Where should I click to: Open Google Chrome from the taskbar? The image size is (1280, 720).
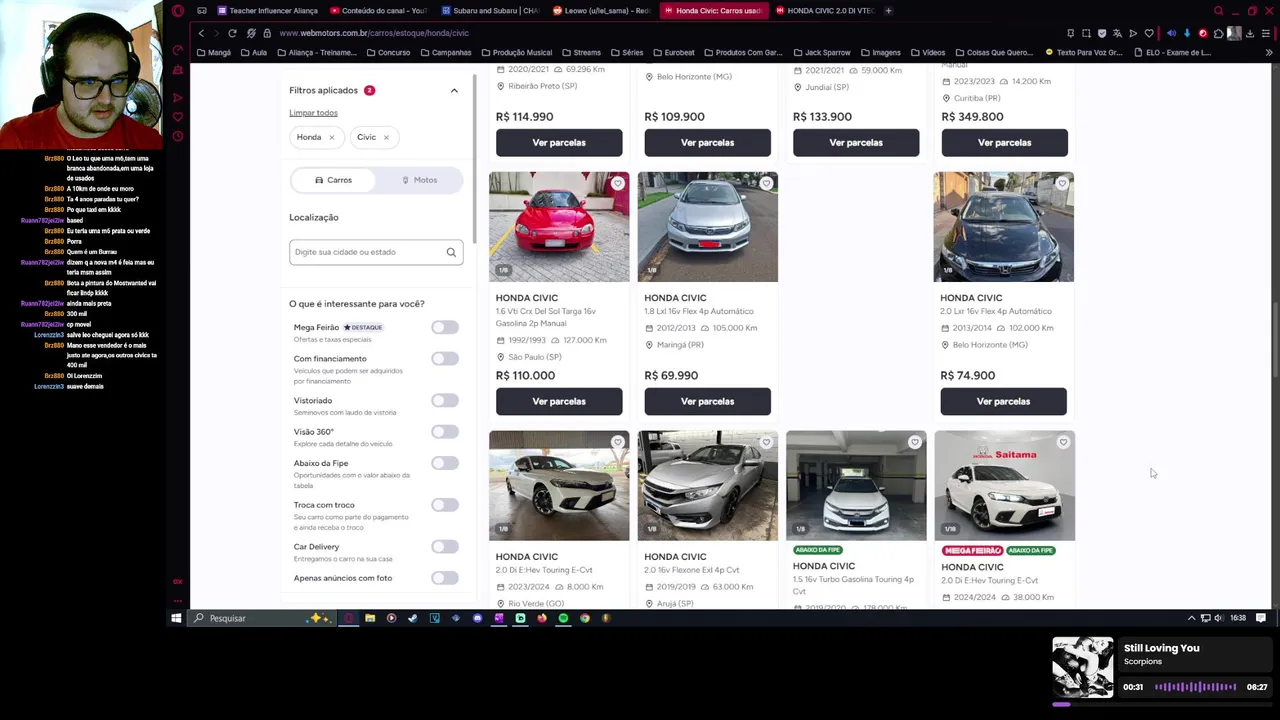point(585,618)
